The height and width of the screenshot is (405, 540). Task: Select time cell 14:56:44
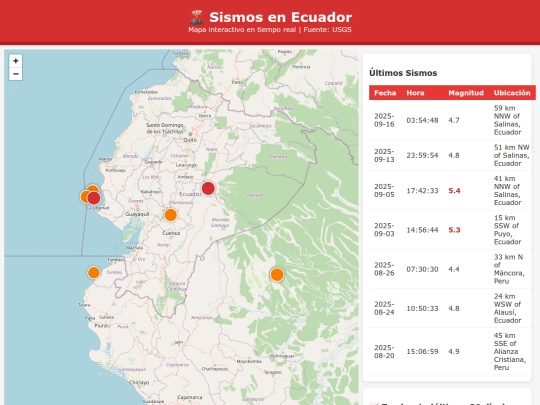pyautogui.click(x=422, y=230)
